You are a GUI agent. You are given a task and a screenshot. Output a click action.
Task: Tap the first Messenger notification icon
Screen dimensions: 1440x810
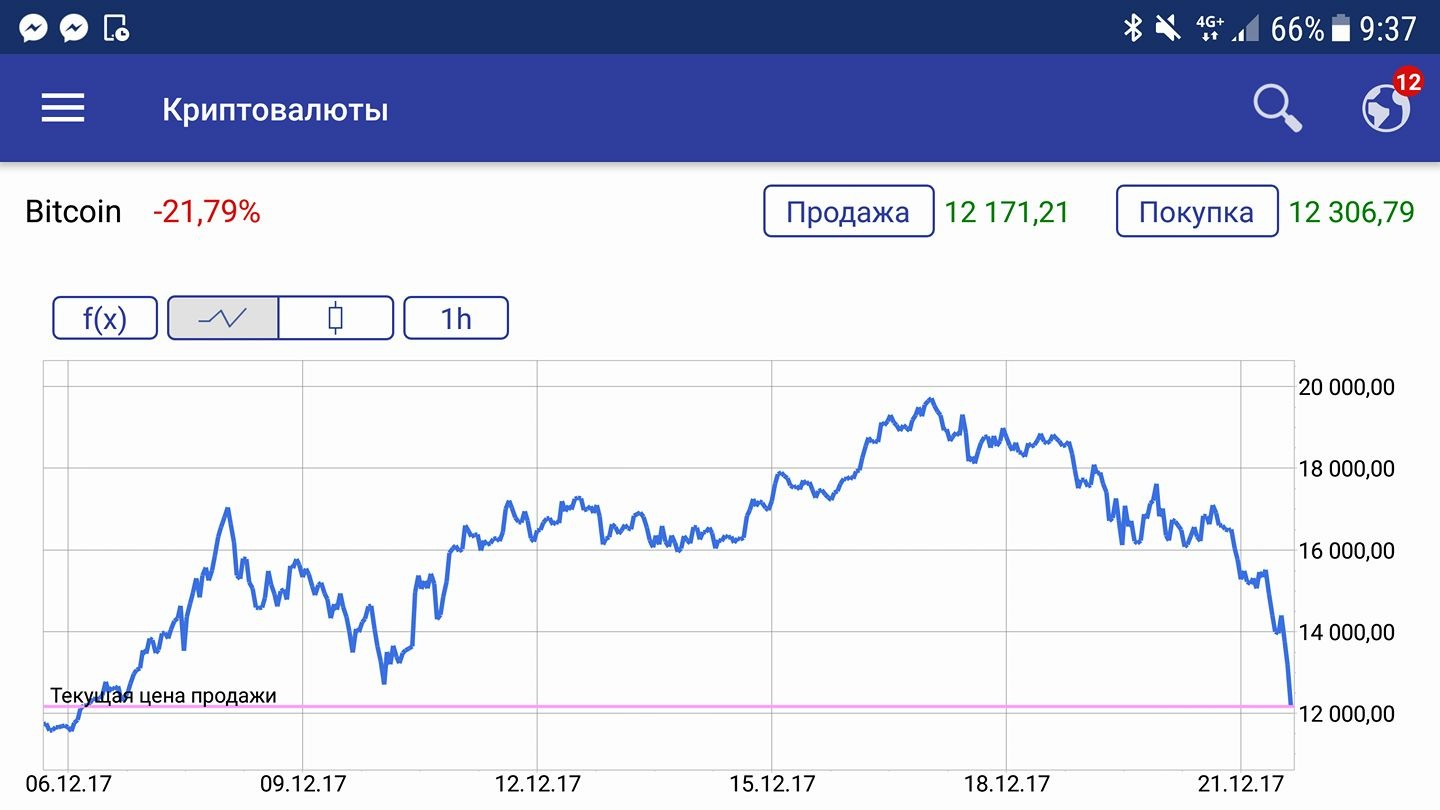pos(33,28)
